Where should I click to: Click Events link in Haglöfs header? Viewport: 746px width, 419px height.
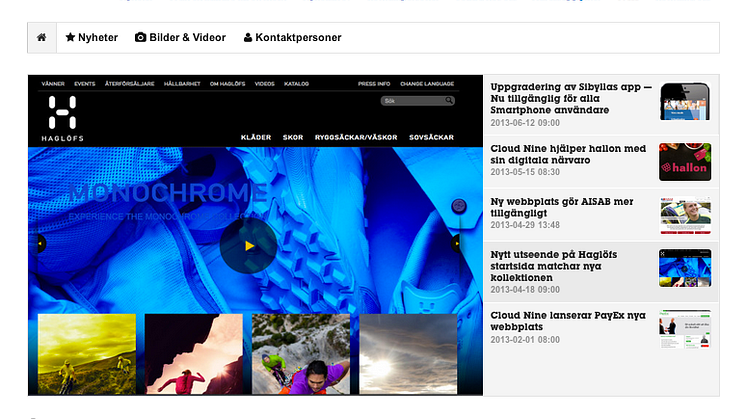coord(85,84)
